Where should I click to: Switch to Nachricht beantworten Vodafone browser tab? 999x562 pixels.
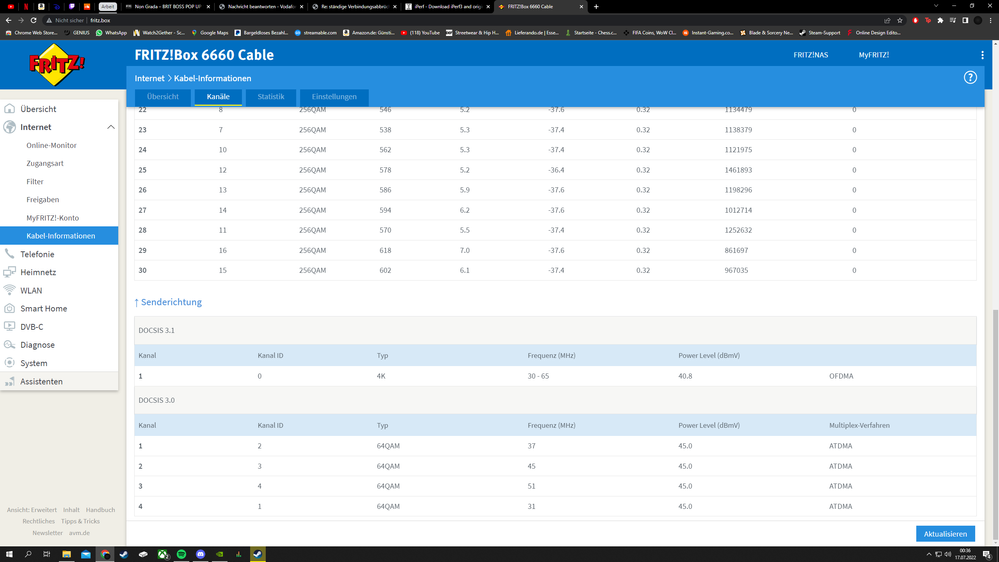click(x=261, y=6)
